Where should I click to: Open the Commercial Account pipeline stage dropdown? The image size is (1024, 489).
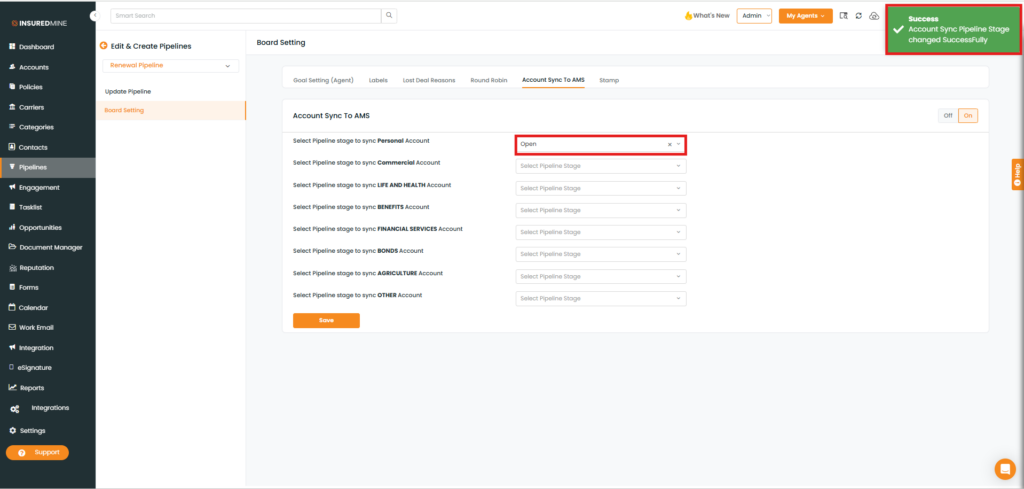[x=600, y=166]
